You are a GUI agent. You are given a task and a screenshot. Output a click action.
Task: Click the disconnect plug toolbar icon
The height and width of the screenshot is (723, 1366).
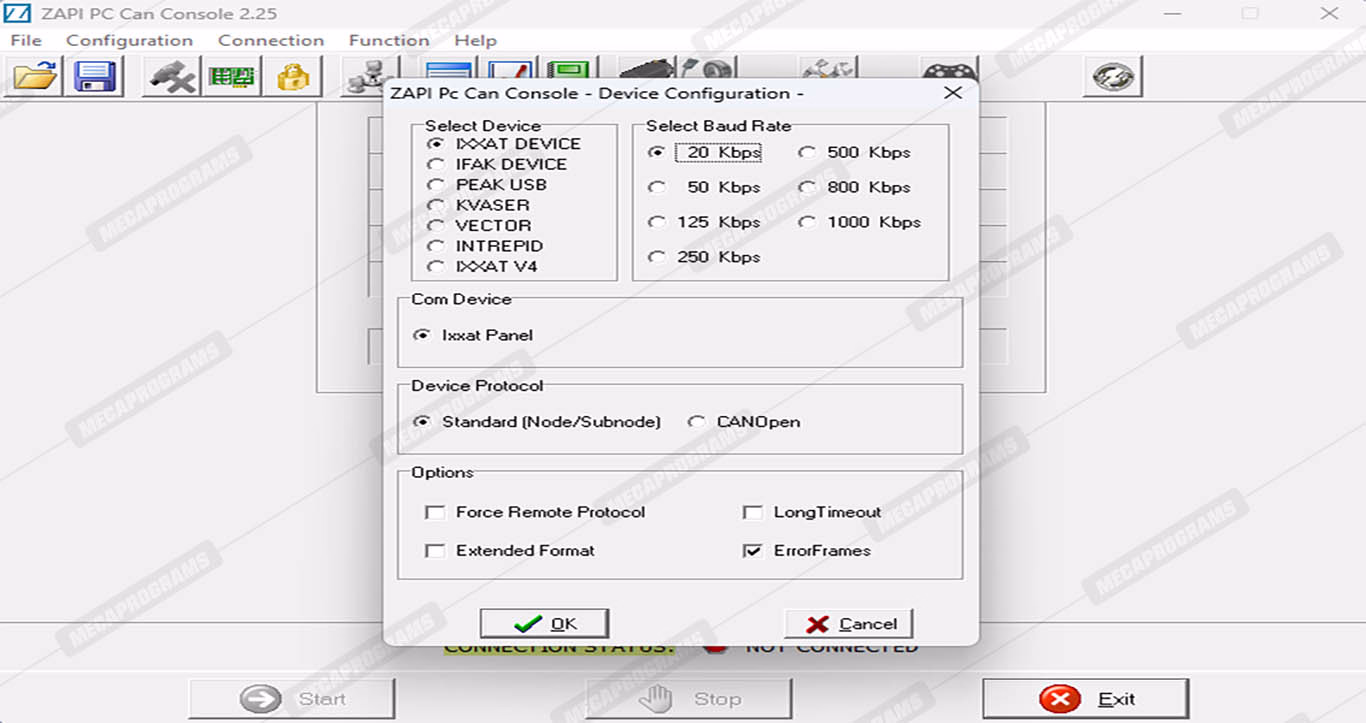[x=172, y=76]
